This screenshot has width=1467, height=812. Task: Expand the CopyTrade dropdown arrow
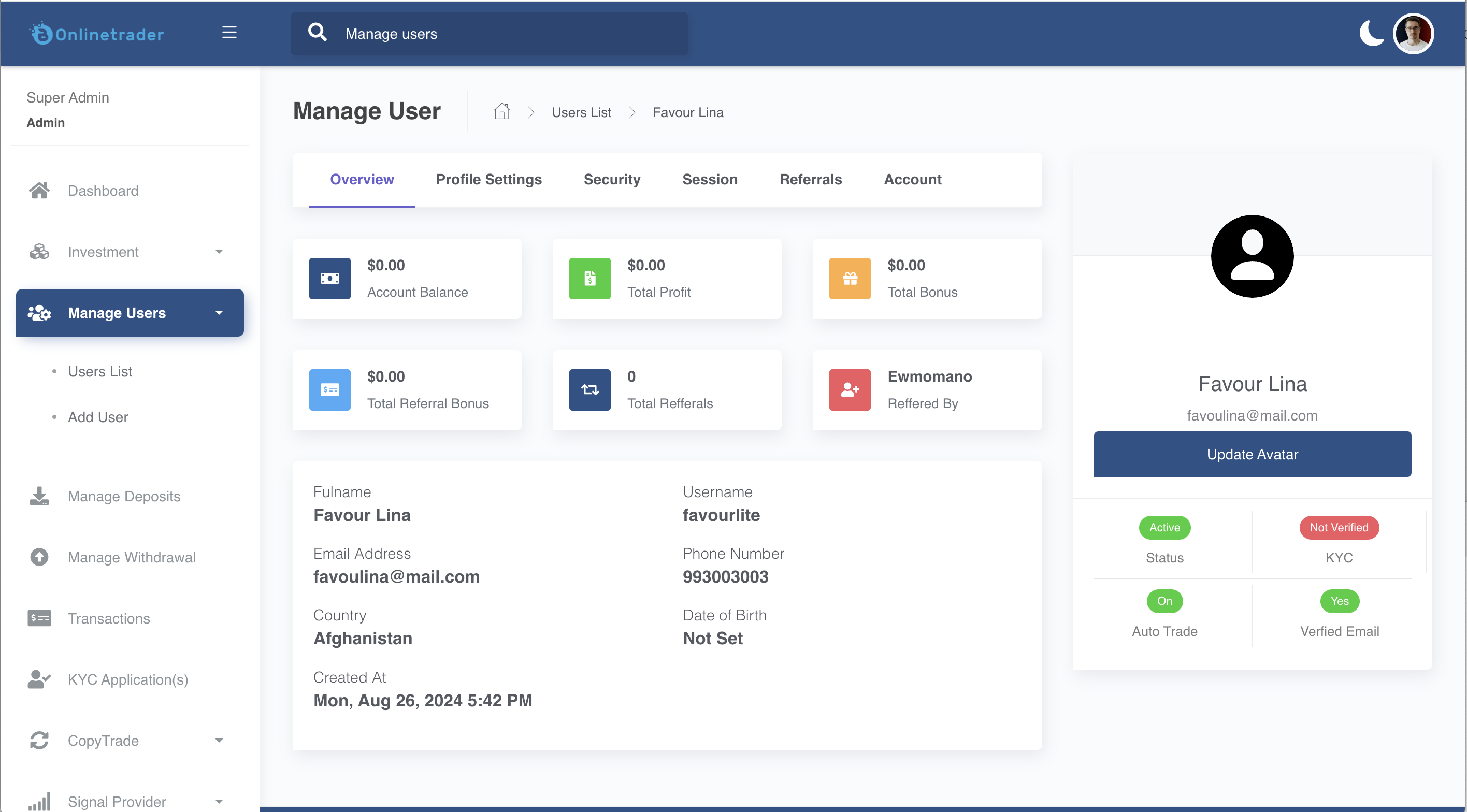[x=219, y=740]
